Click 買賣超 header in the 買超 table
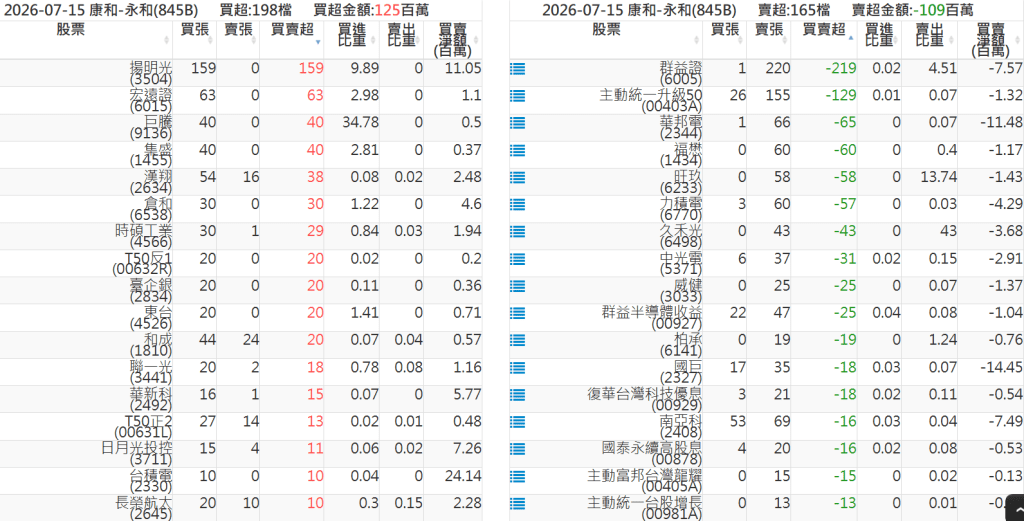The width and height of the screenshot is (1024, 521). coord(291,40)
